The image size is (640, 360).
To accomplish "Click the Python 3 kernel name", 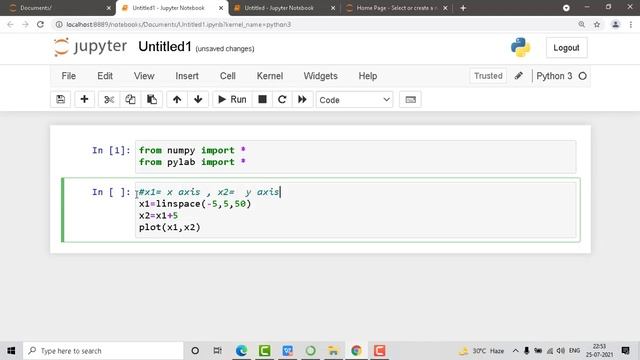I will pos(554,76).
